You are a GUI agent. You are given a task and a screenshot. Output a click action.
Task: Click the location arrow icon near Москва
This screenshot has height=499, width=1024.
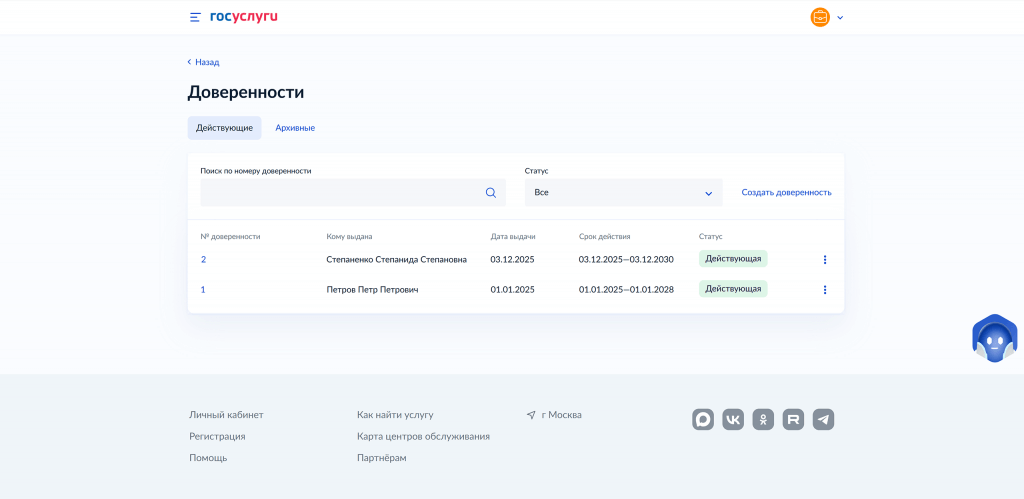click(x=531, y=415)
